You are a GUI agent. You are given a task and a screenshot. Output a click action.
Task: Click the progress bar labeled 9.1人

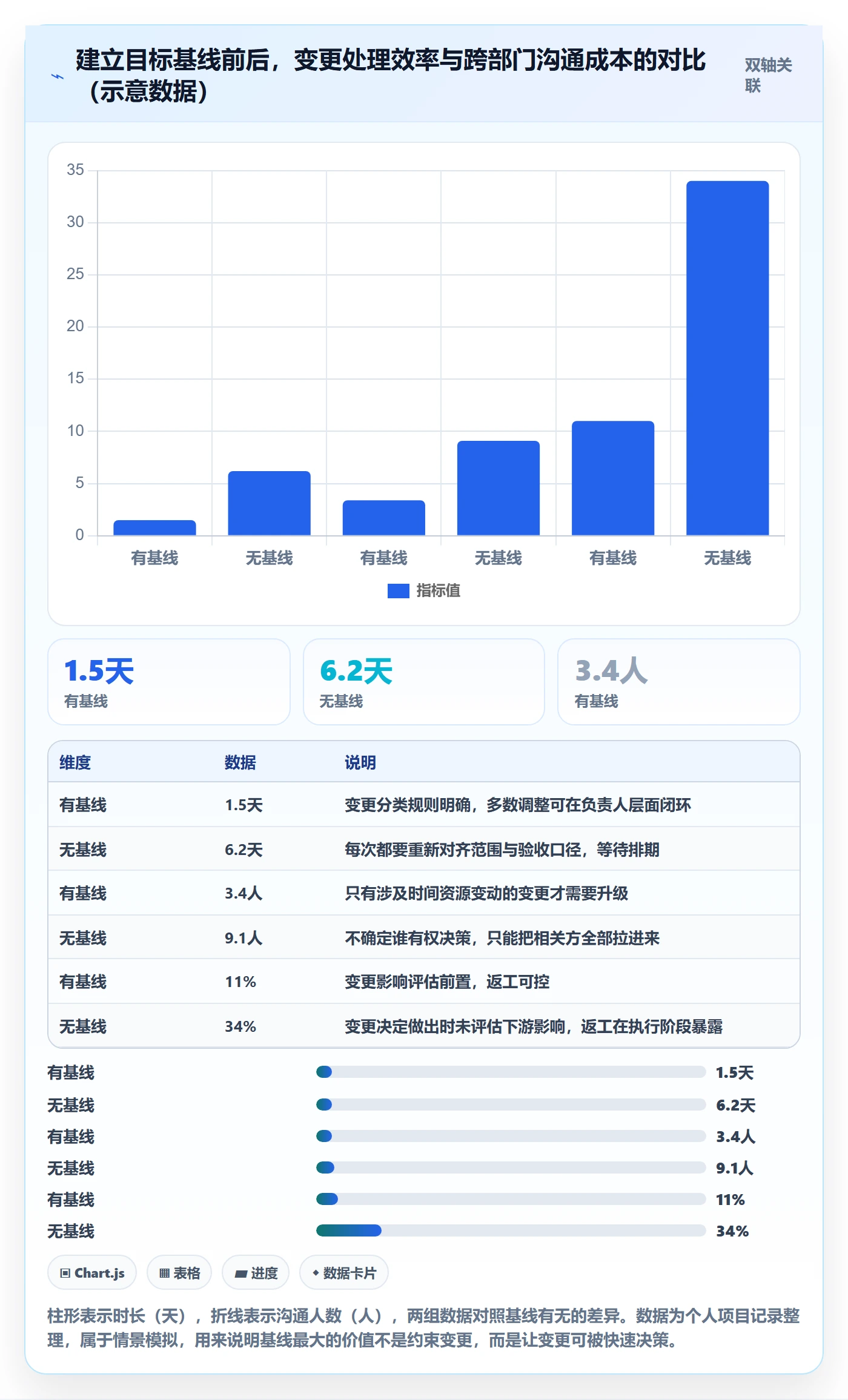[511, 1167]
